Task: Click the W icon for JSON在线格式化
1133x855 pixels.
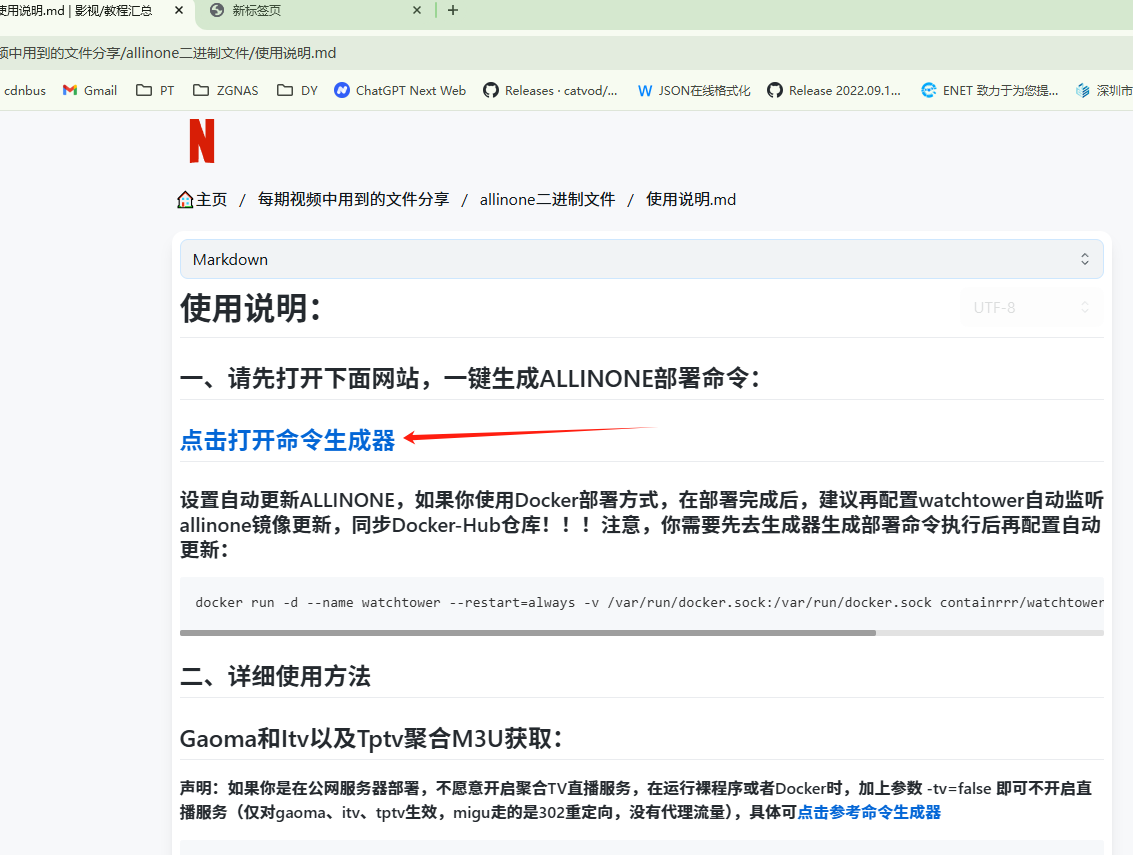Action: tap(644, 90)
